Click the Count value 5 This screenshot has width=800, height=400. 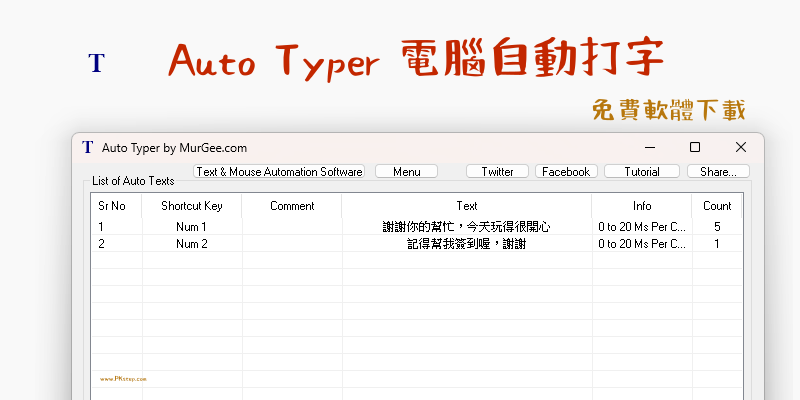point(717,227)
